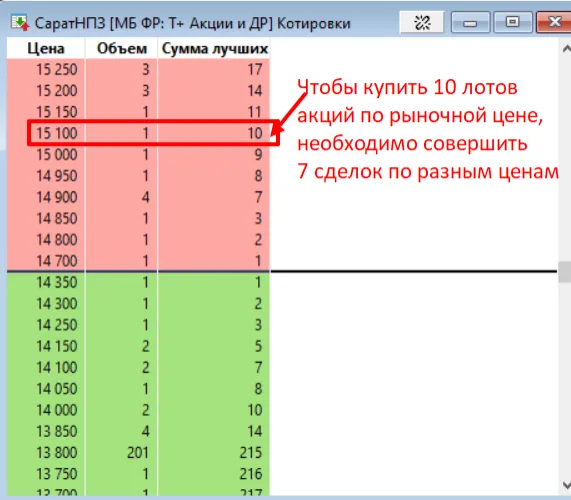Image resolution: width=571 pixels, height=500 pixels.
Task: Click cumulative sum 17 in the 15 250 row
Action: click(x=255, y=69)
